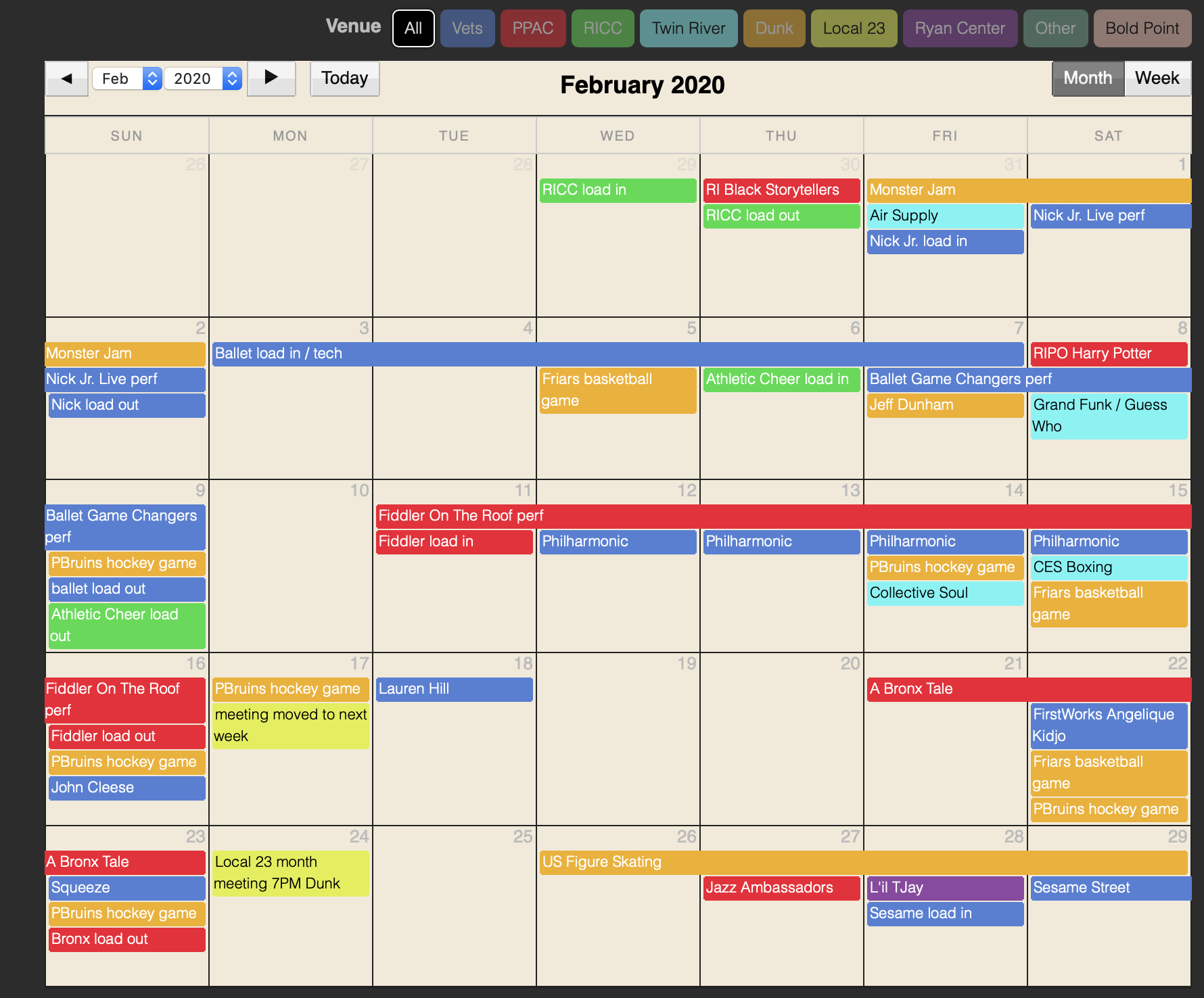Toggle the PPAC venue filter
Viewport: 1204px width, 998px height.
532,28
